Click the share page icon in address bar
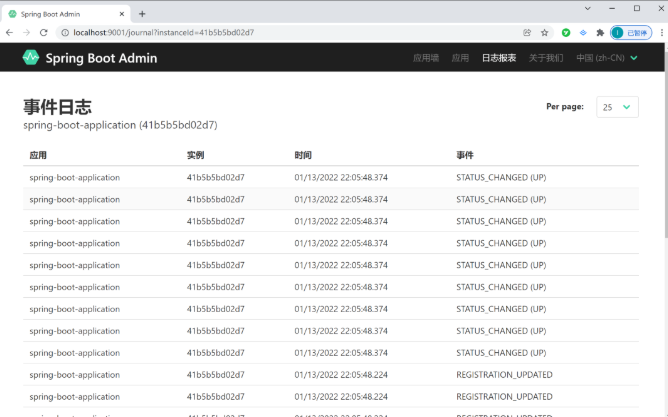This screenshot has width=668, height=417. (x=527, y=33)
